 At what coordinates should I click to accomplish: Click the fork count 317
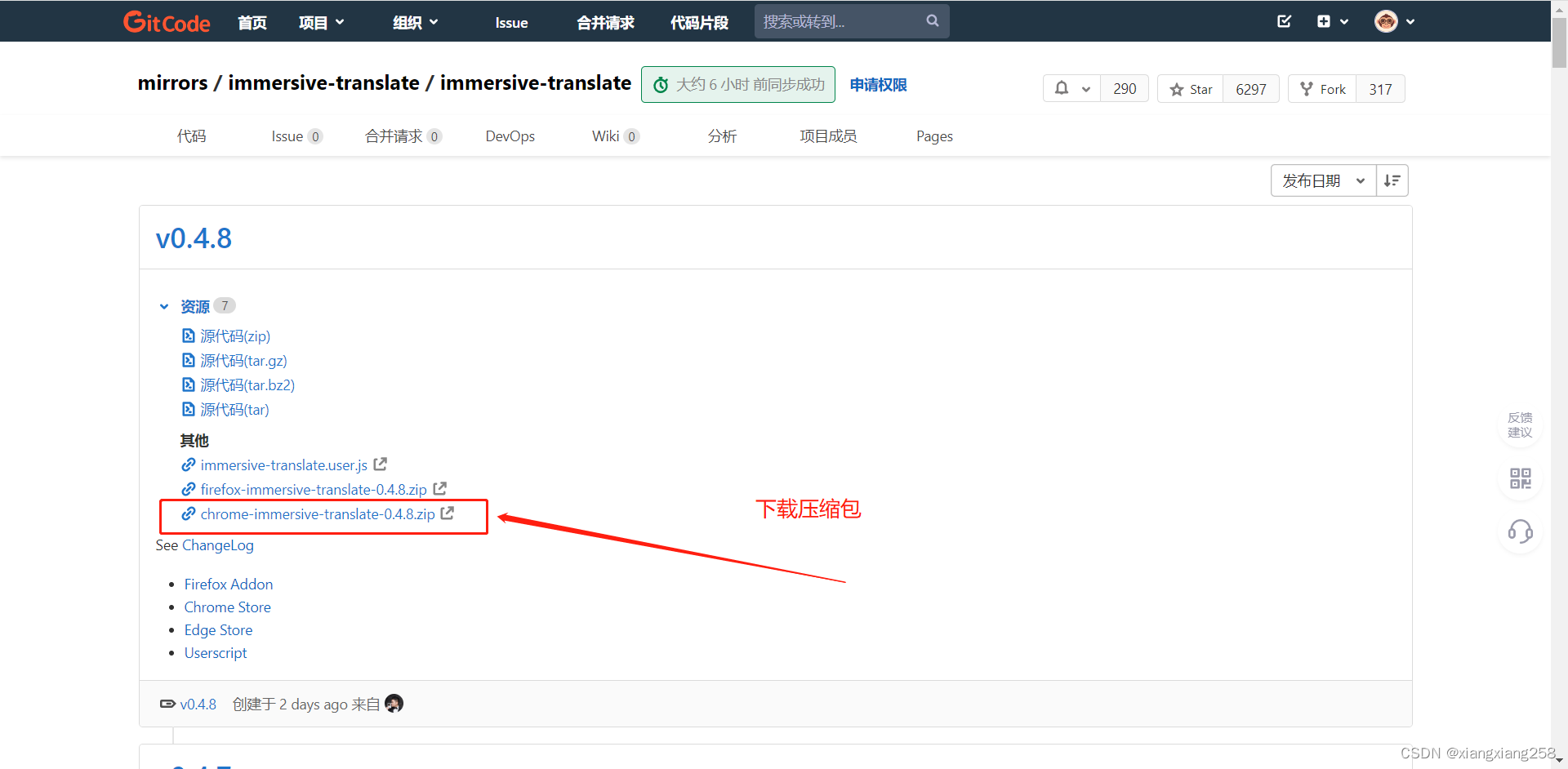click(1381, 89)
